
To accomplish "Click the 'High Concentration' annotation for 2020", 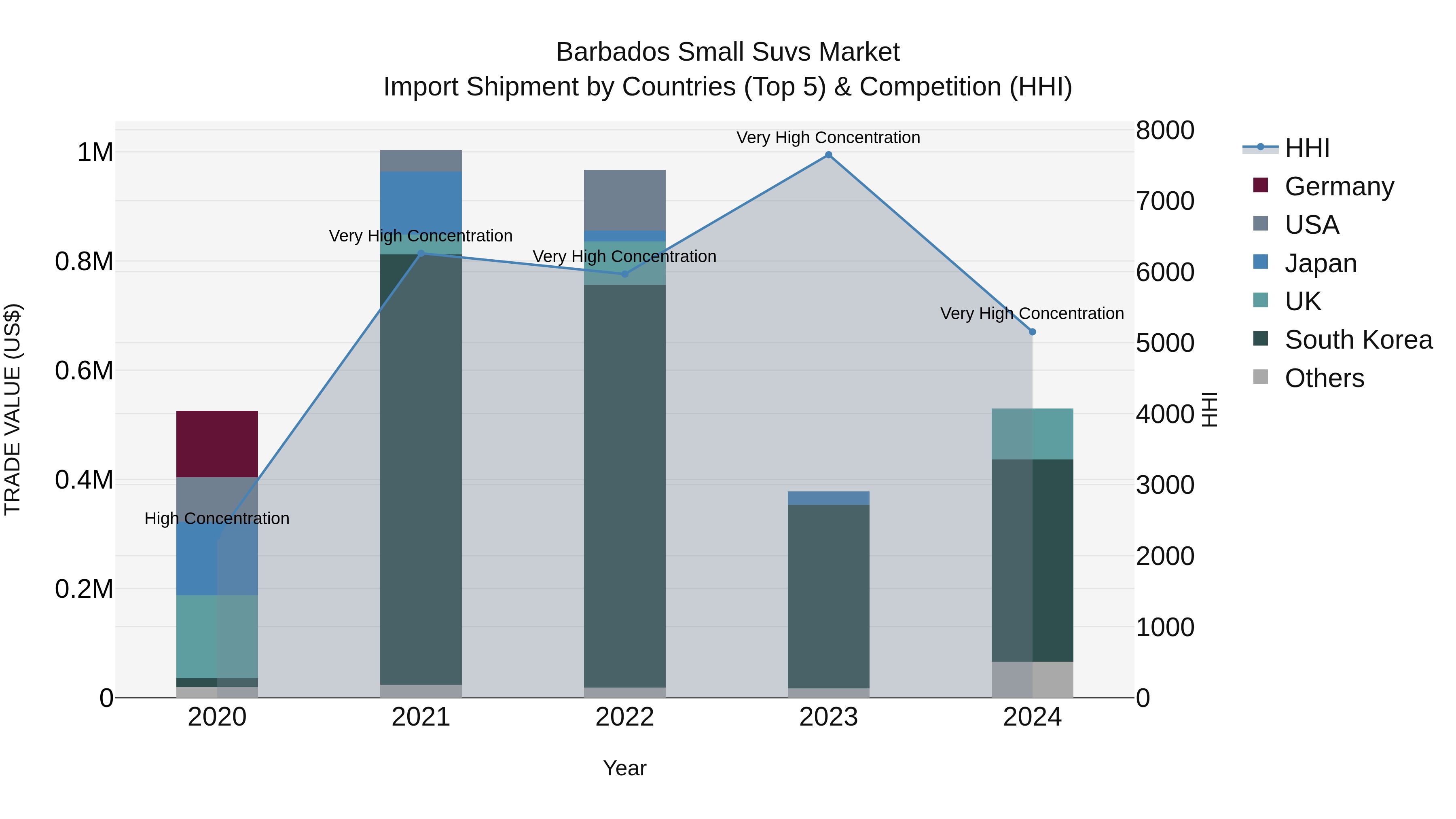I will click(x=217, y=518).
